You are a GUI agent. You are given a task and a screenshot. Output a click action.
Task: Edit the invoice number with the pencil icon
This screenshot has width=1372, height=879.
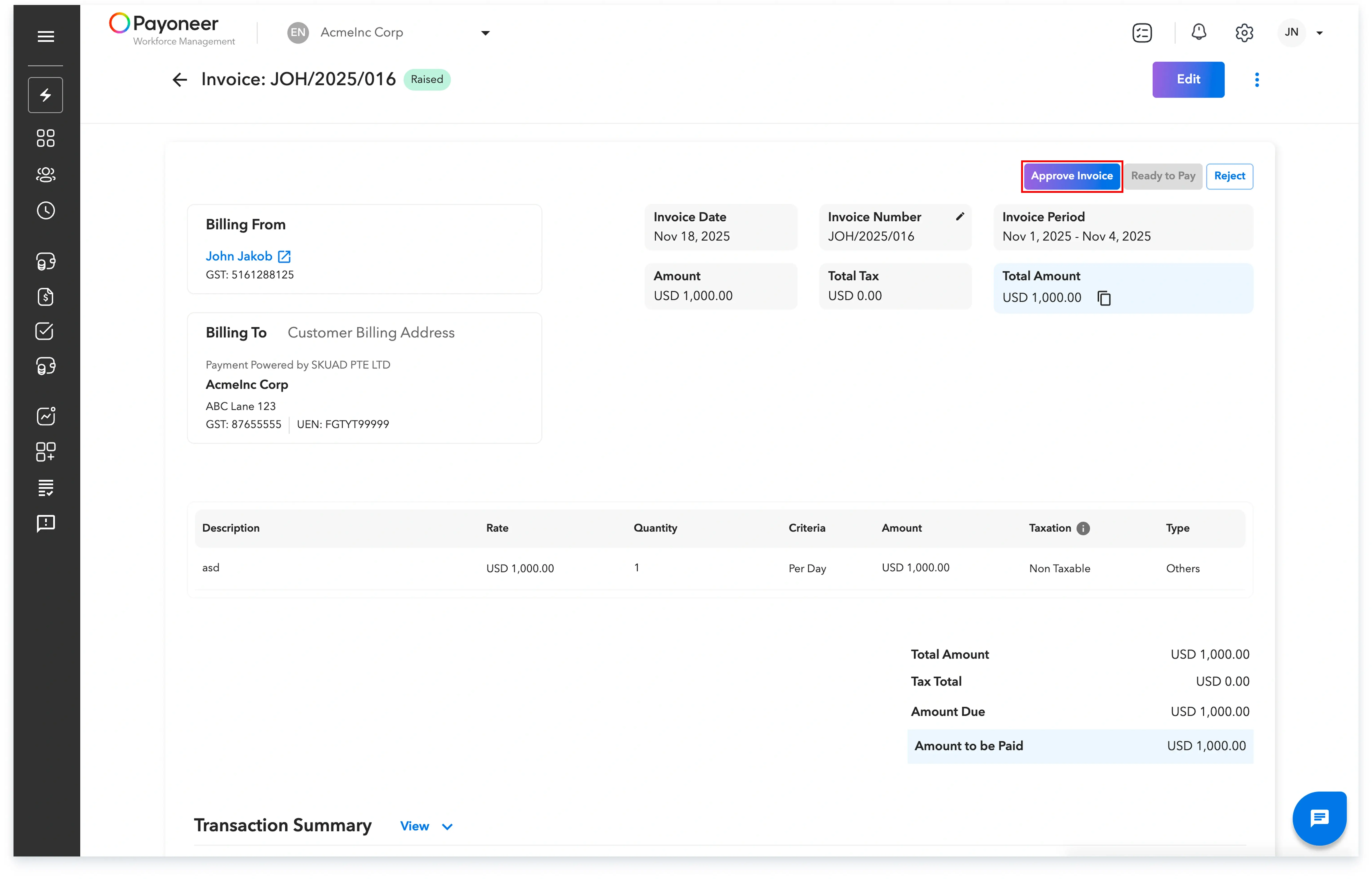[960, 216]
